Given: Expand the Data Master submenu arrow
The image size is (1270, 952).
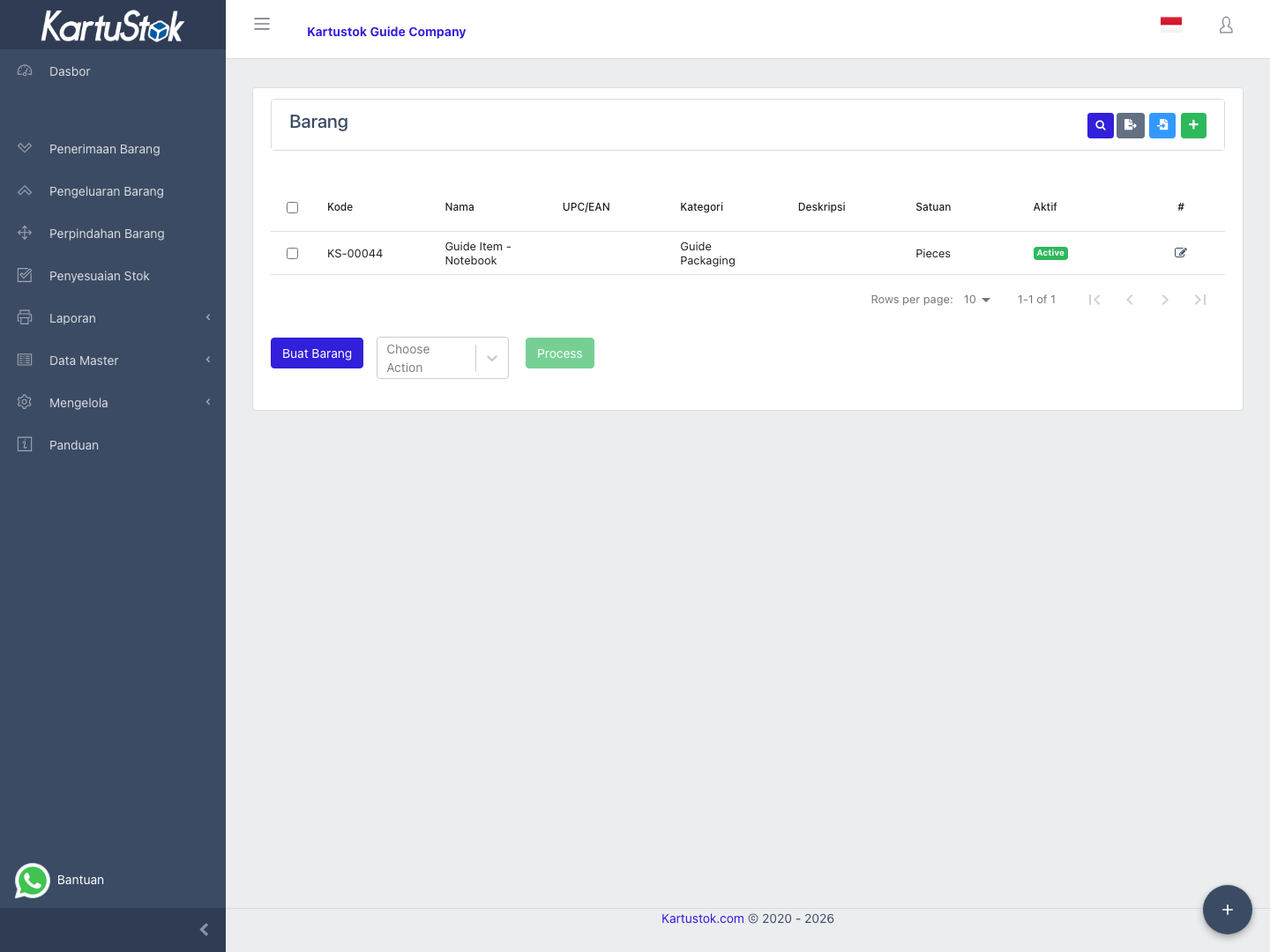Looking at the screenshot, I should coord(208,360).
